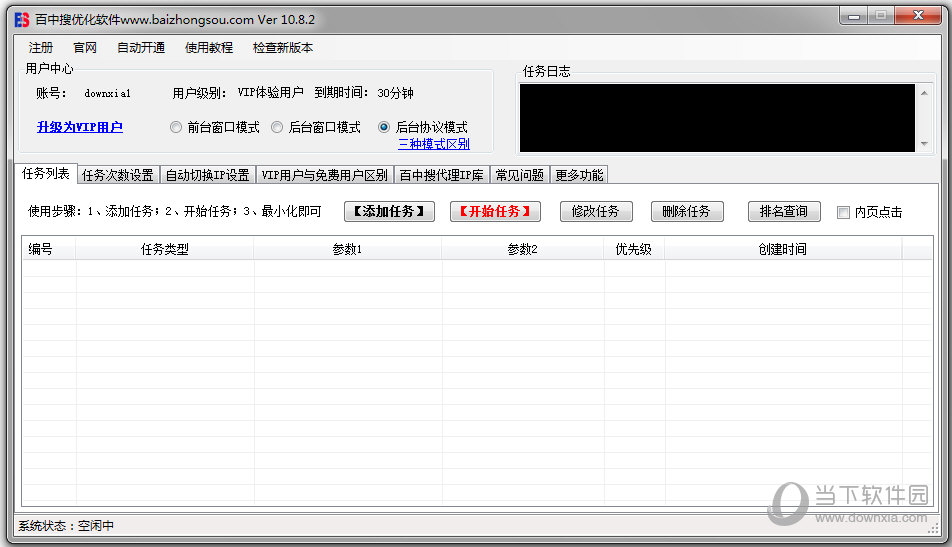Close the 百中搜优化软件 window
The image size is (952, 547).
918,16
